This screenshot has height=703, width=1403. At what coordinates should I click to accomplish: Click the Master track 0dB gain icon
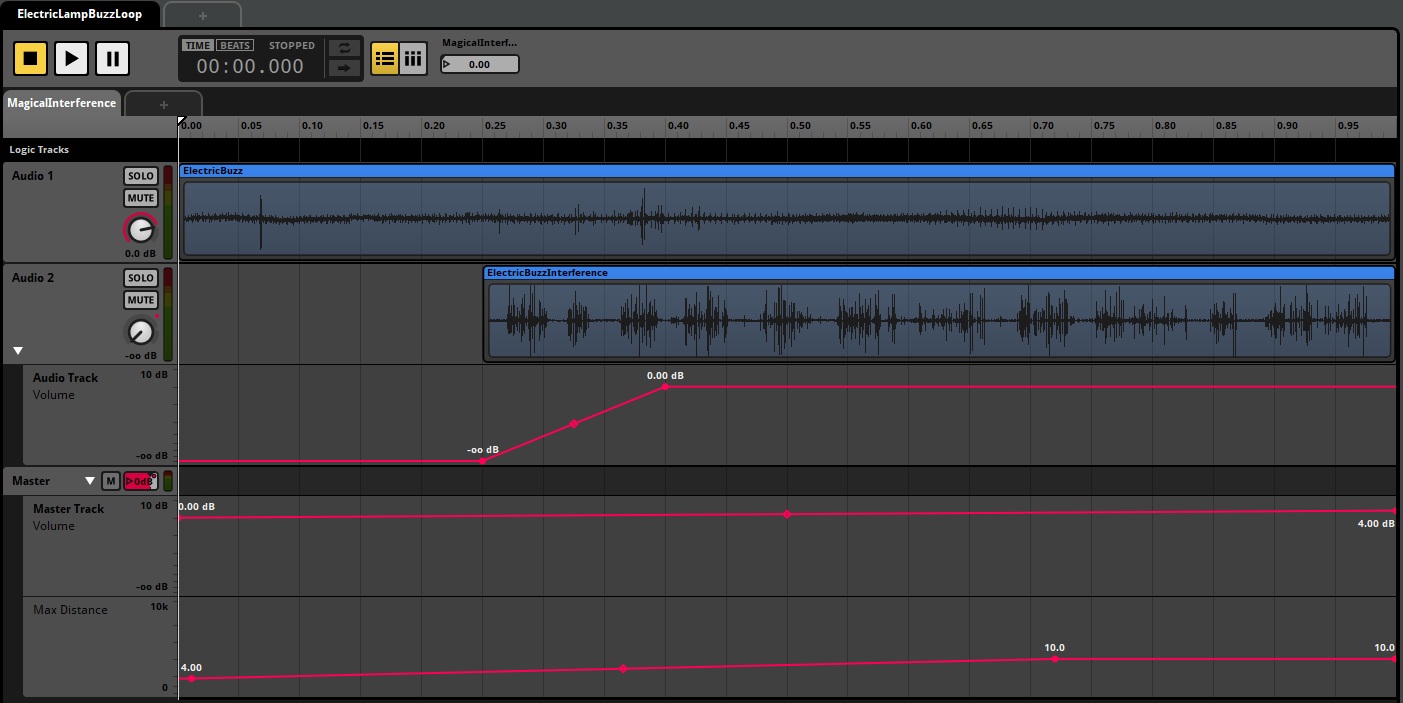point(138,480)
